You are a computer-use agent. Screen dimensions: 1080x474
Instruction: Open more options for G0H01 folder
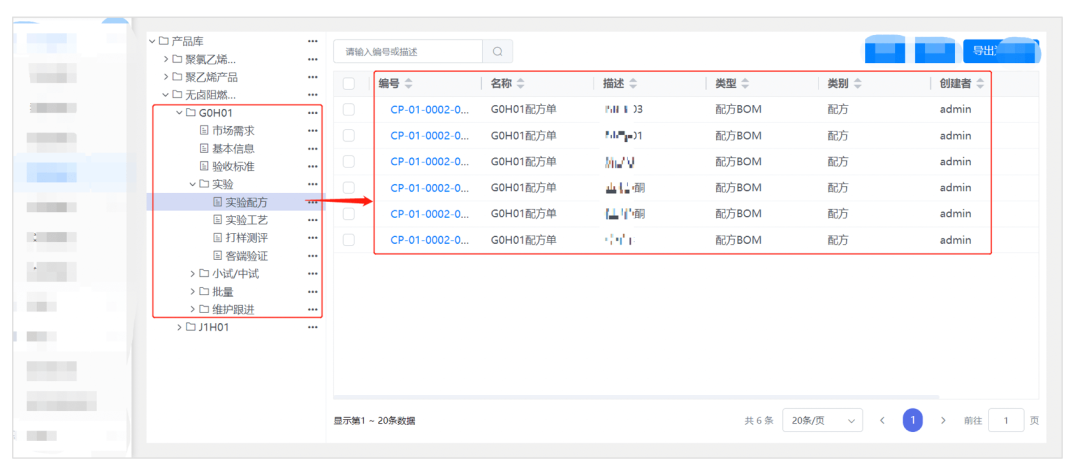[x=313, y=113]
